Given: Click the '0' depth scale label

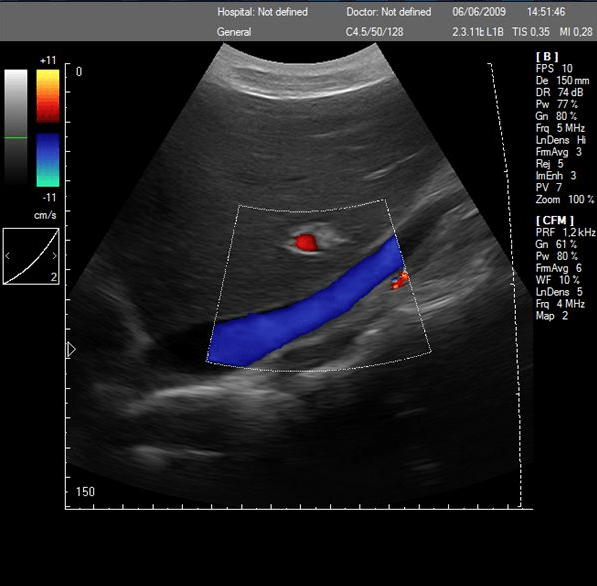Looking at the screenshot, I should click(x=79, y=72).
